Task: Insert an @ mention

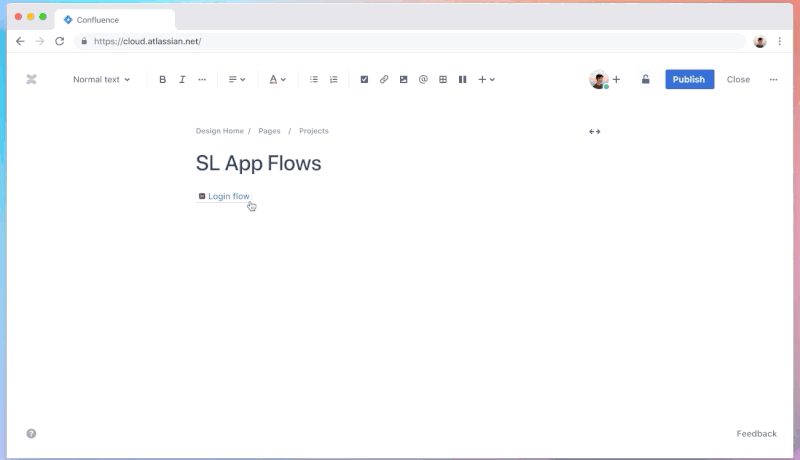Action: (423, 80)
